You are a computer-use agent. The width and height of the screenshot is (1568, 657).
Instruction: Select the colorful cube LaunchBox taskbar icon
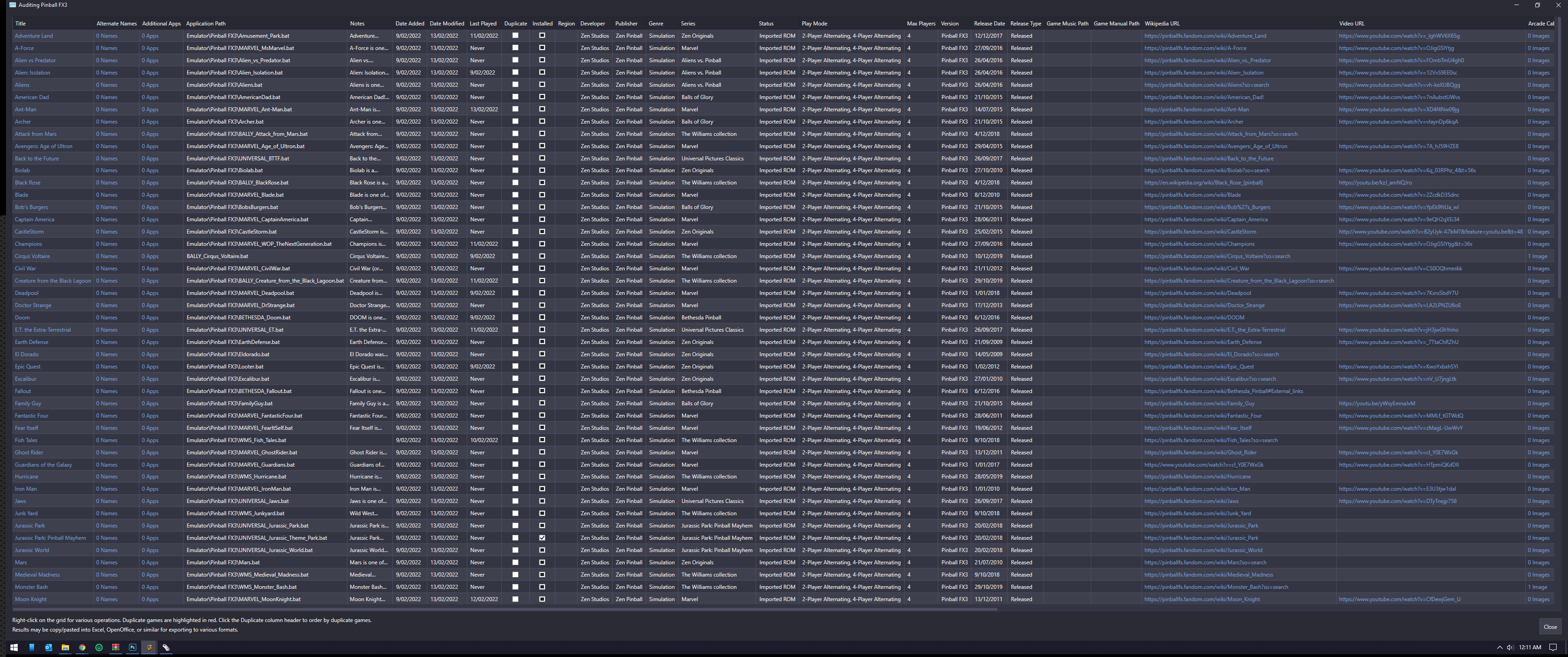(x=149, y=647)
